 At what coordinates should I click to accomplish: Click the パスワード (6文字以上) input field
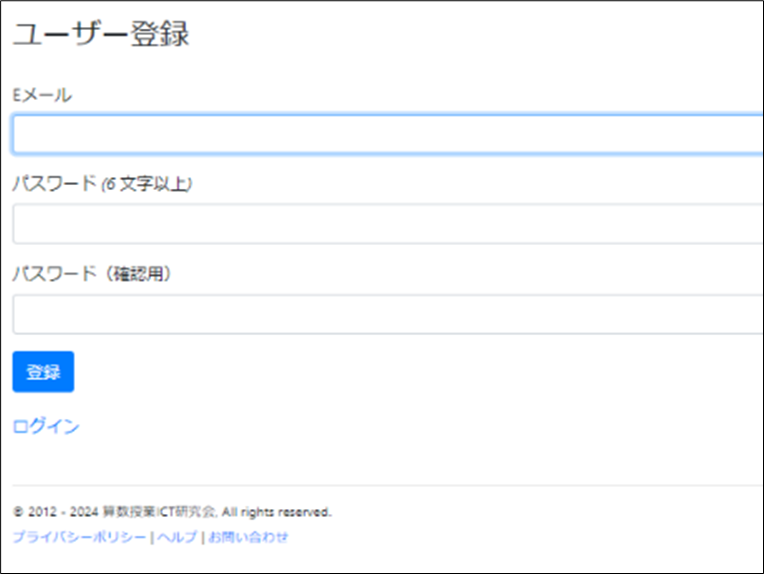click(x=388, y=224)
